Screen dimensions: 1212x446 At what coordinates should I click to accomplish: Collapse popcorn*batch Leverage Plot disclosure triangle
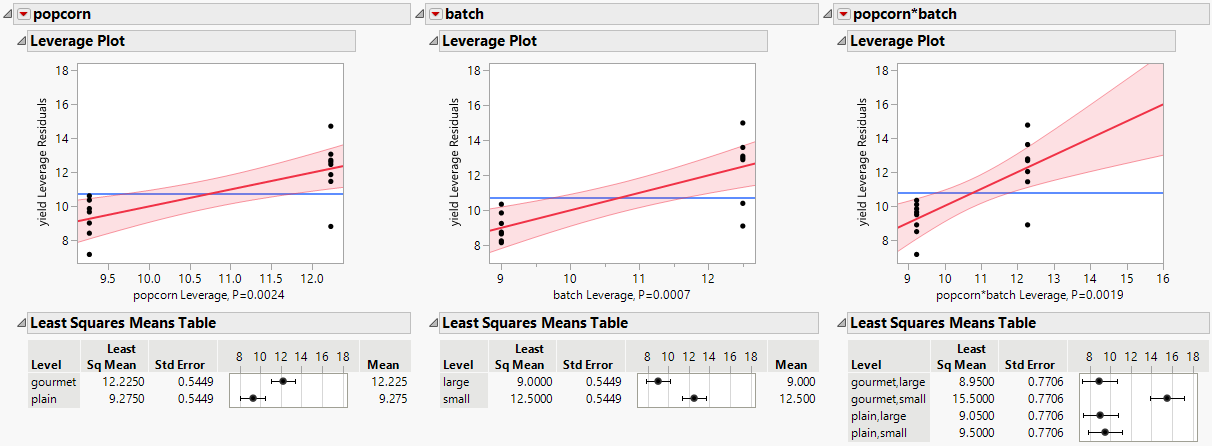tap(839, 41)
